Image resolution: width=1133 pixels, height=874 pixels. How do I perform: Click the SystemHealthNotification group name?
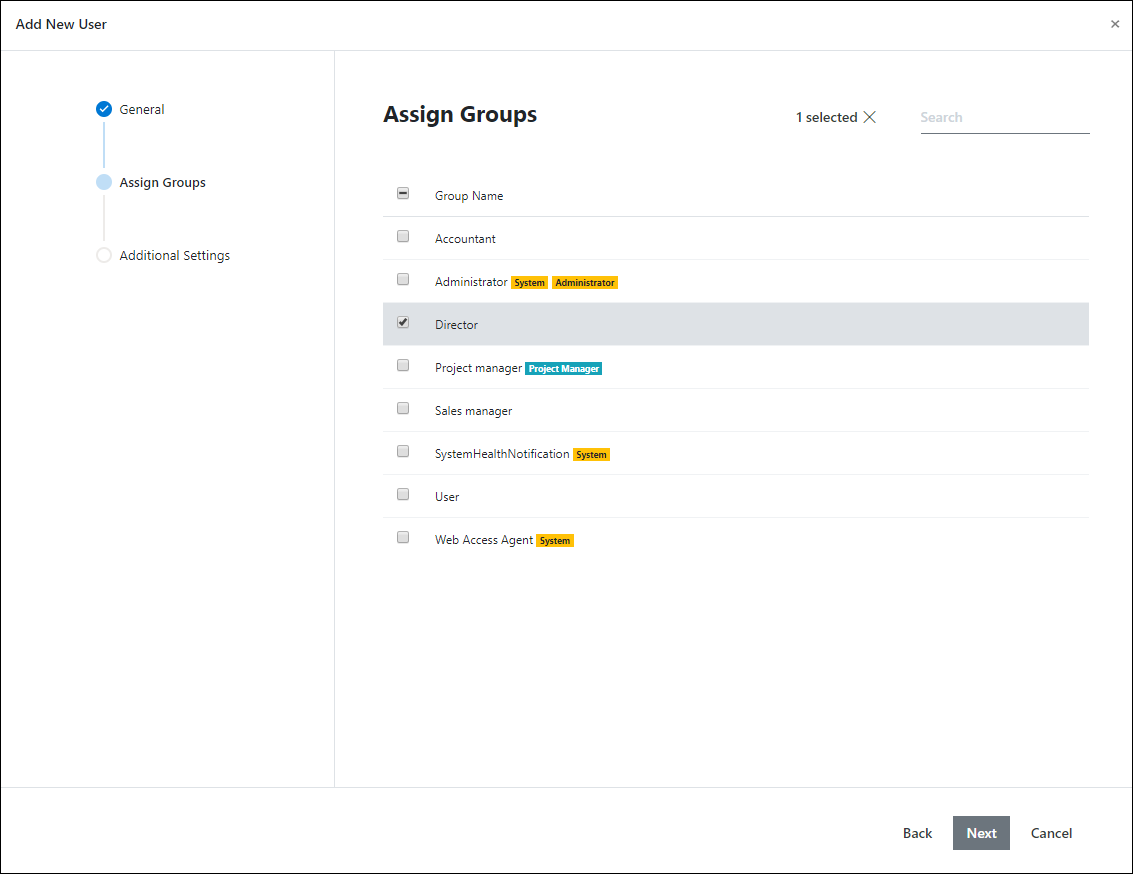[x=502, y=454]
